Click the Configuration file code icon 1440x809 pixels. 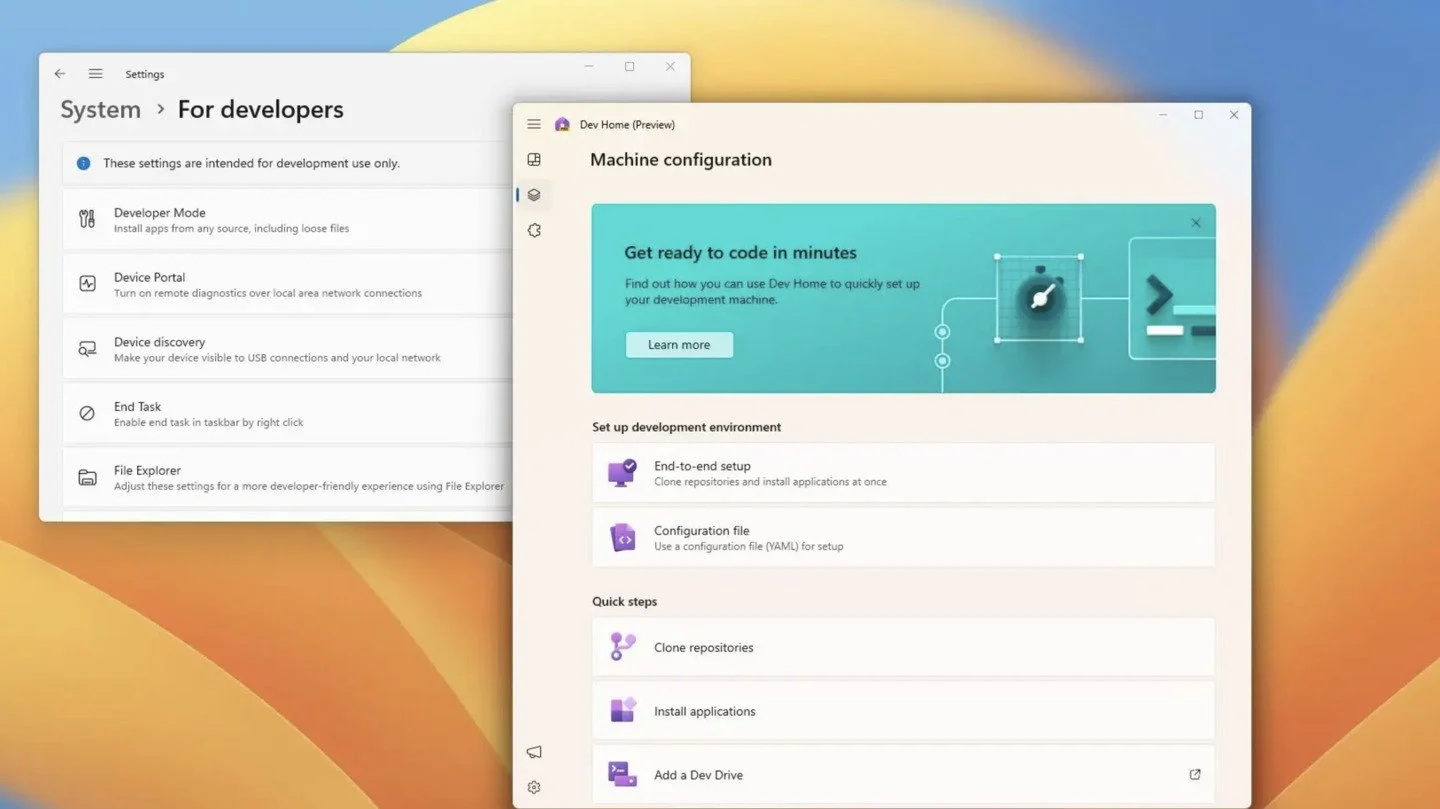(x=623, y=538)
